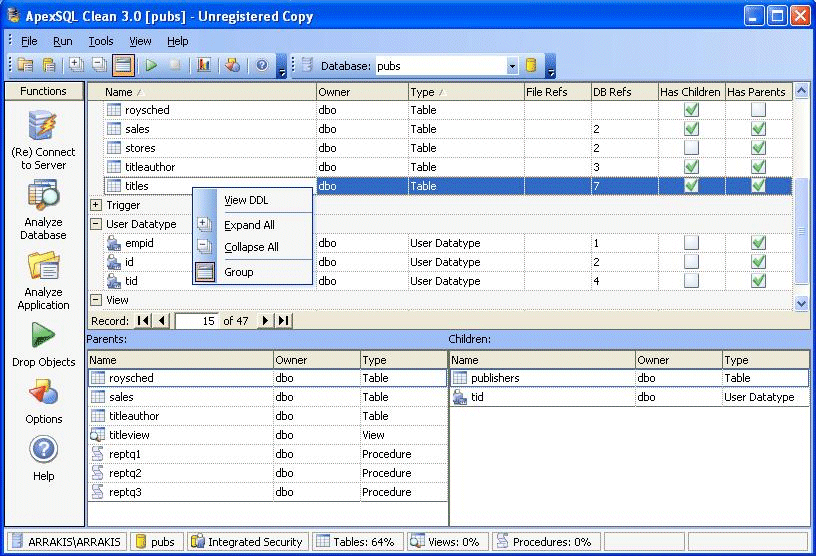Collapse the View group

coord(96,300)
